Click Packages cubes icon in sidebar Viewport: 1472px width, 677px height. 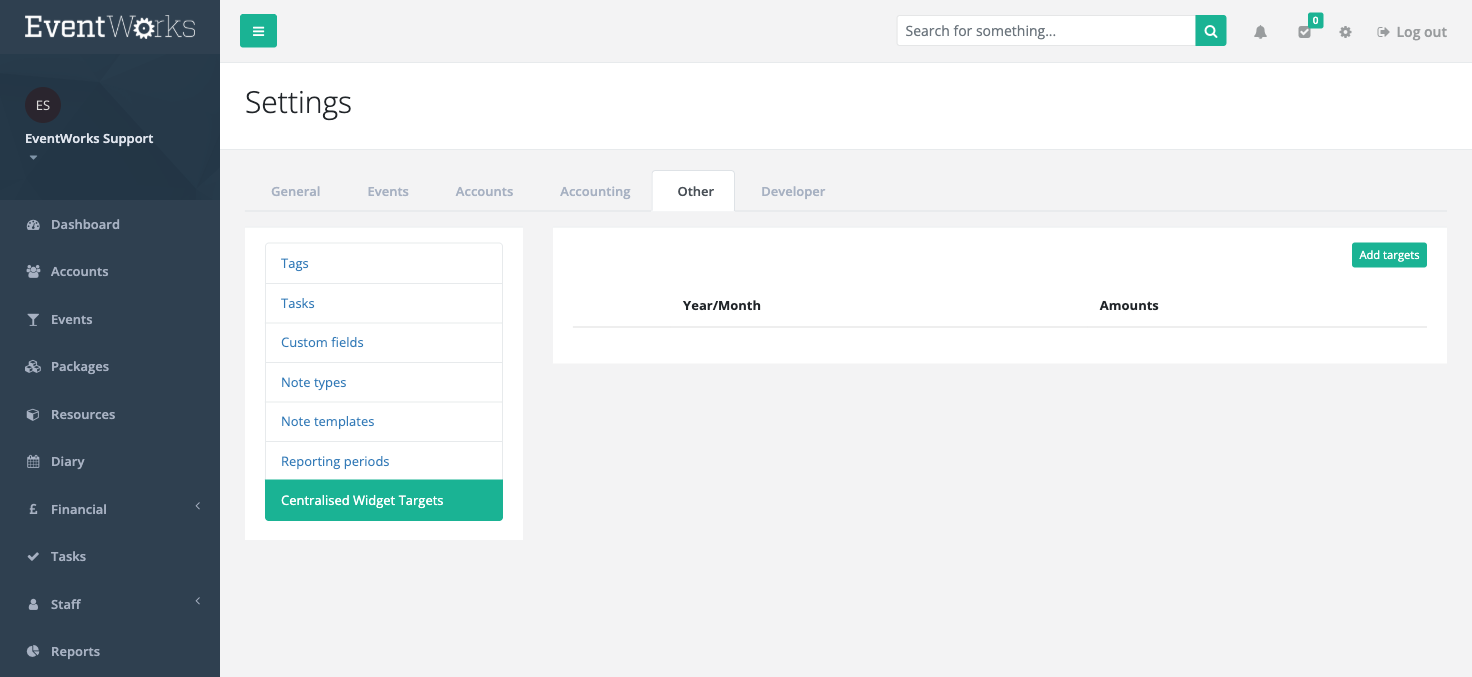click(x=33, y=367)
